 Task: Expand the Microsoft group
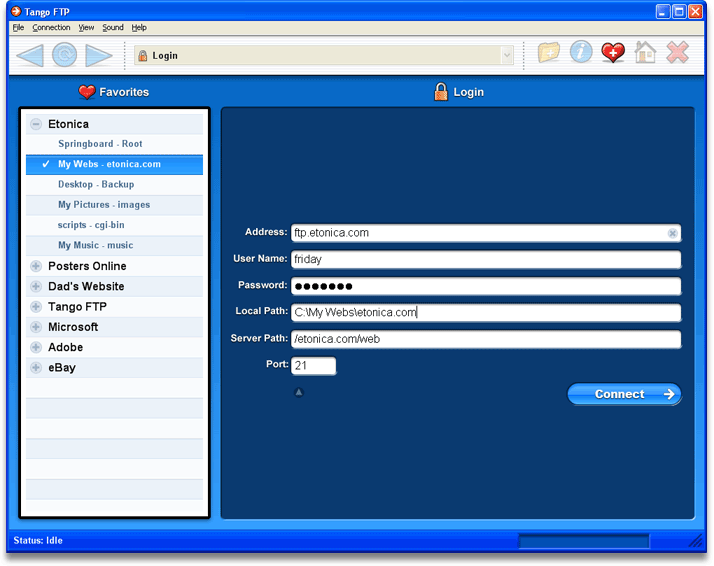(36, 327)
